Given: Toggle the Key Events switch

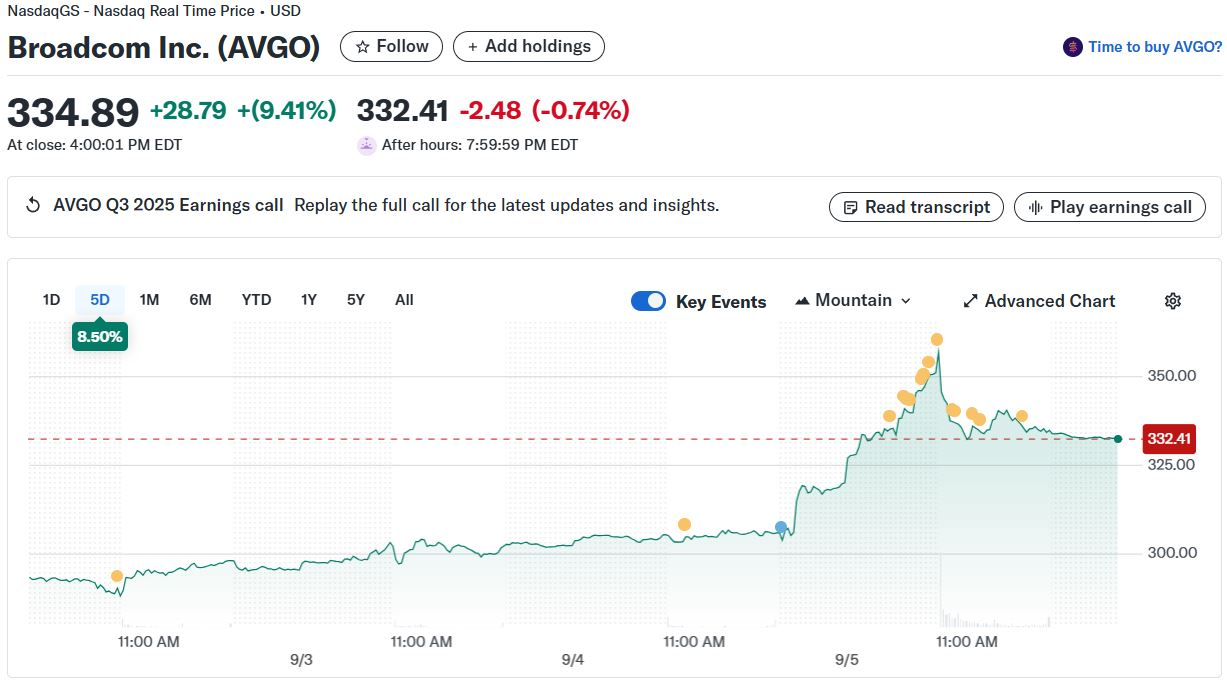Looking at the screenshot, I should [x=648, y=301].
